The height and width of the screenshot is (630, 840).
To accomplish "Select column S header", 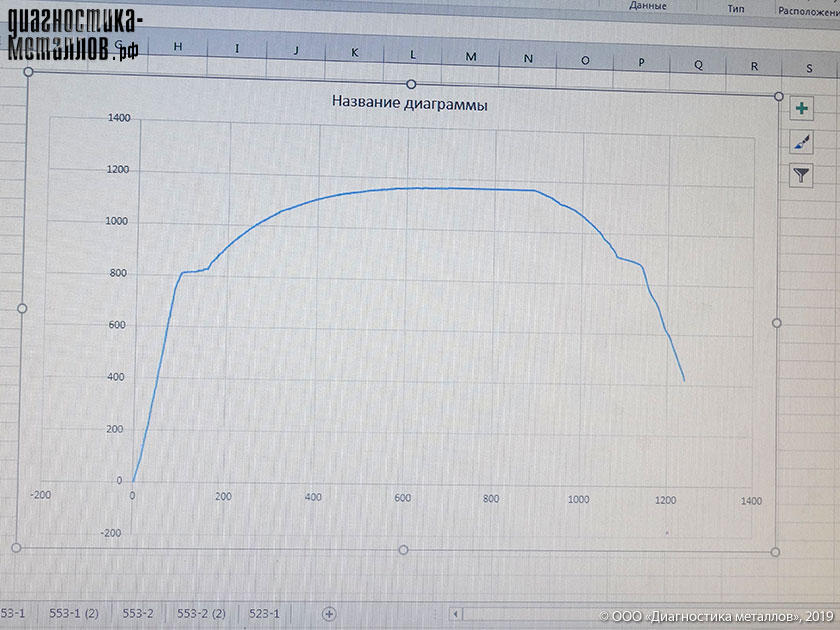I will point(809,69).
